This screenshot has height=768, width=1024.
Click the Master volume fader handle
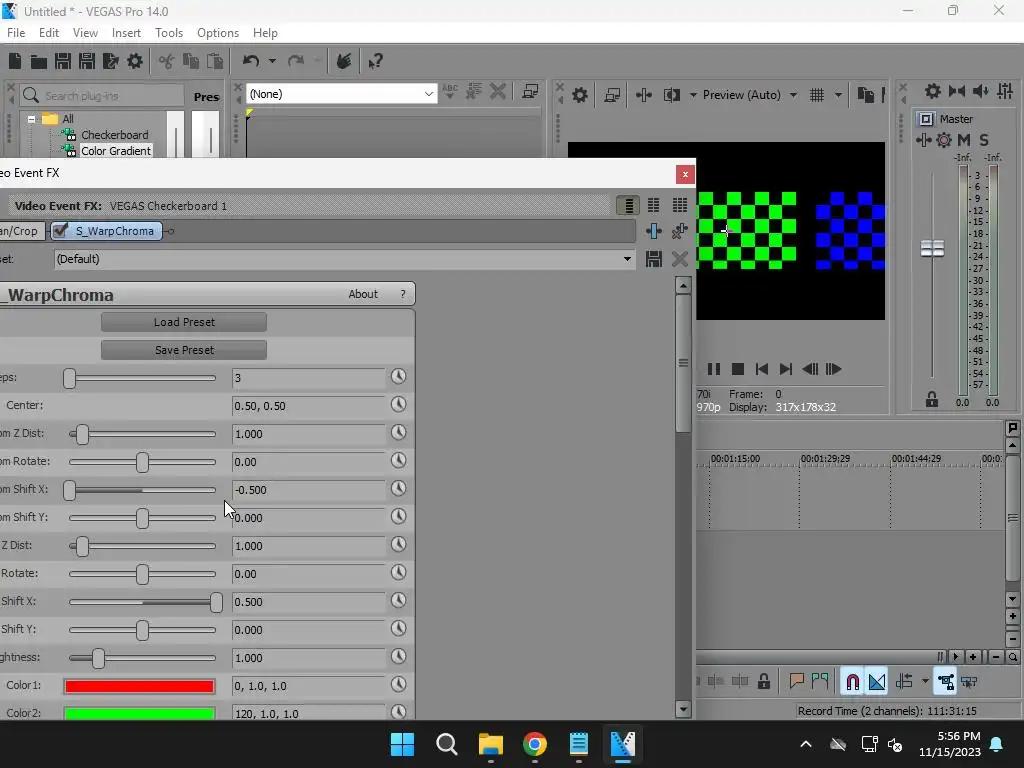pyautogui.click(x=932, y=248)
